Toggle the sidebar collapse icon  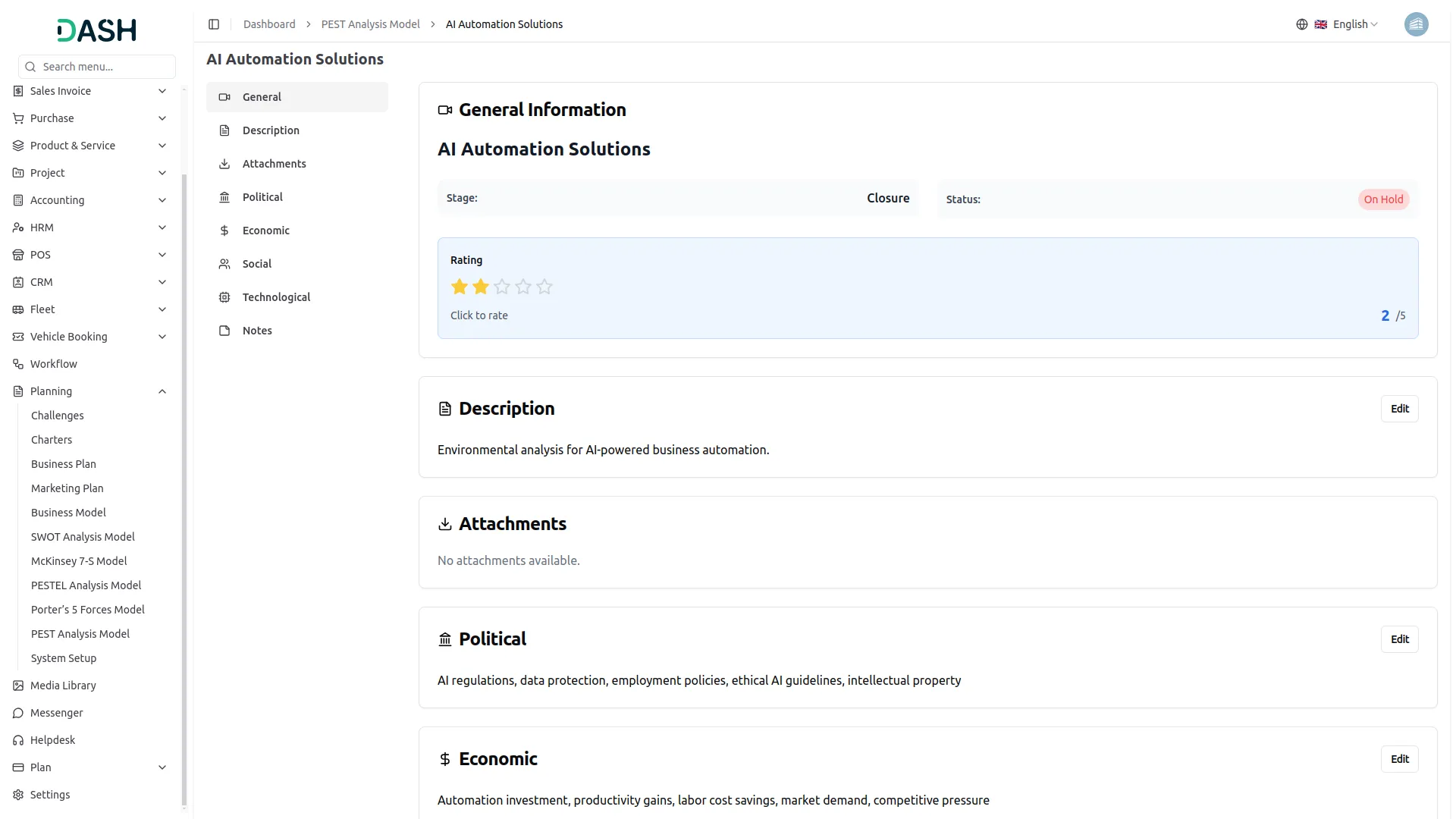(x=214, y=24)
